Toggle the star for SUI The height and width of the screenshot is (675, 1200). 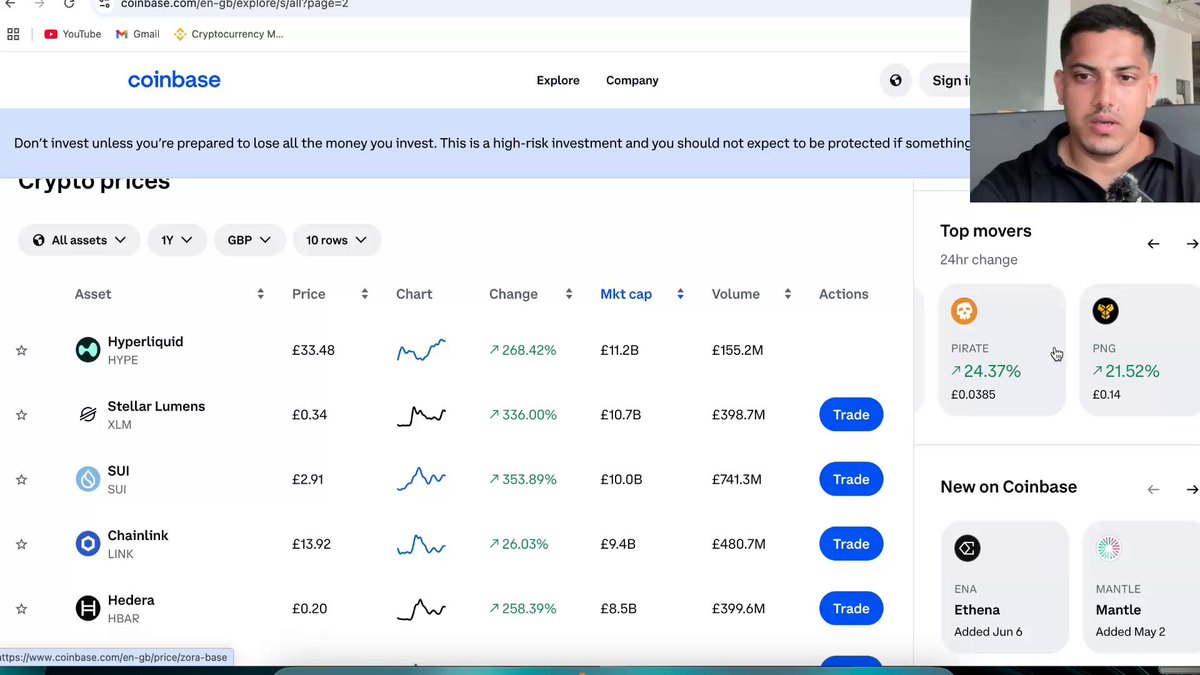(21, 480)
